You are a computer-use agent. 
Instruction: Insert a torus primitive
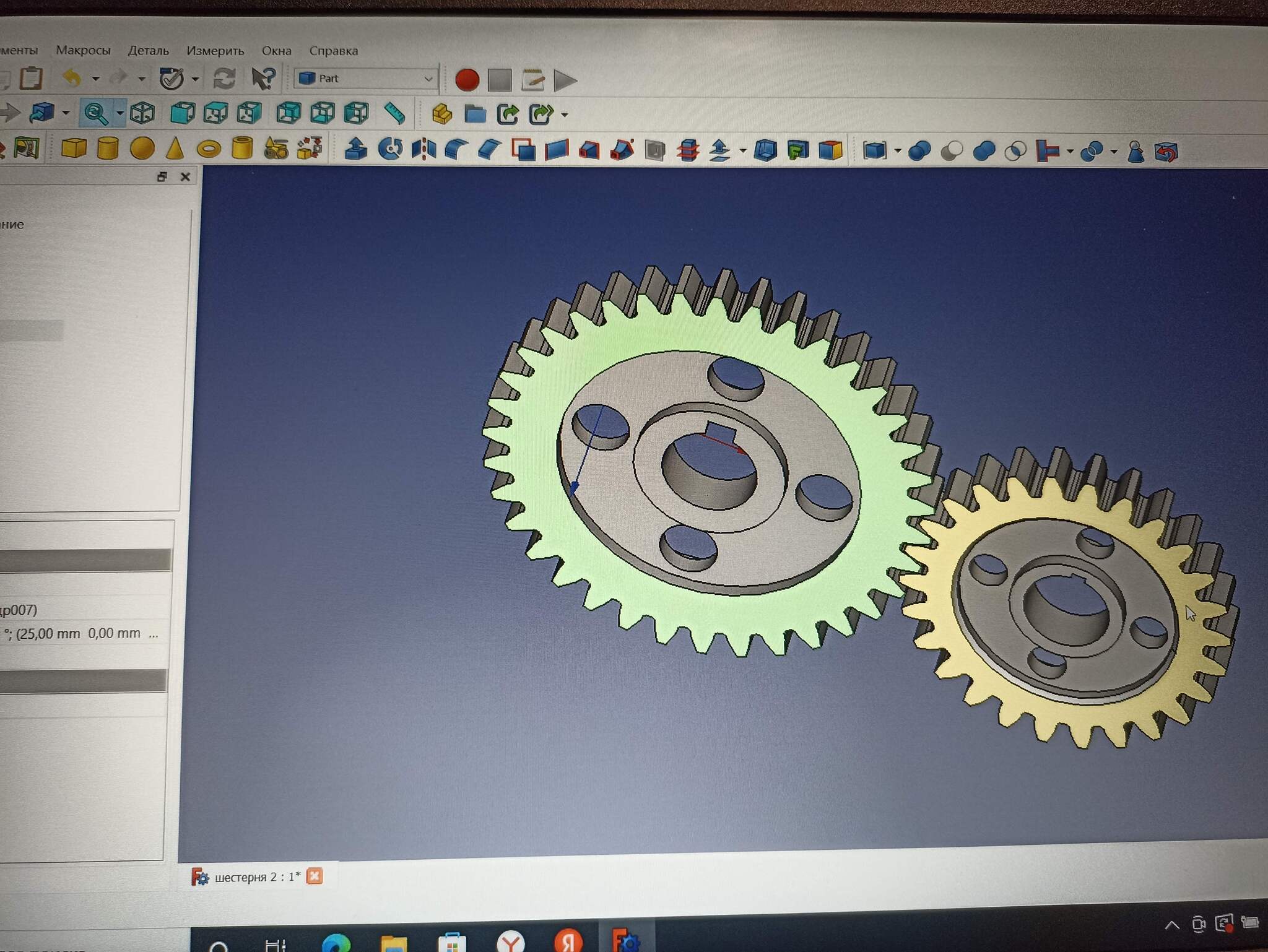click(x=209, y=149)
